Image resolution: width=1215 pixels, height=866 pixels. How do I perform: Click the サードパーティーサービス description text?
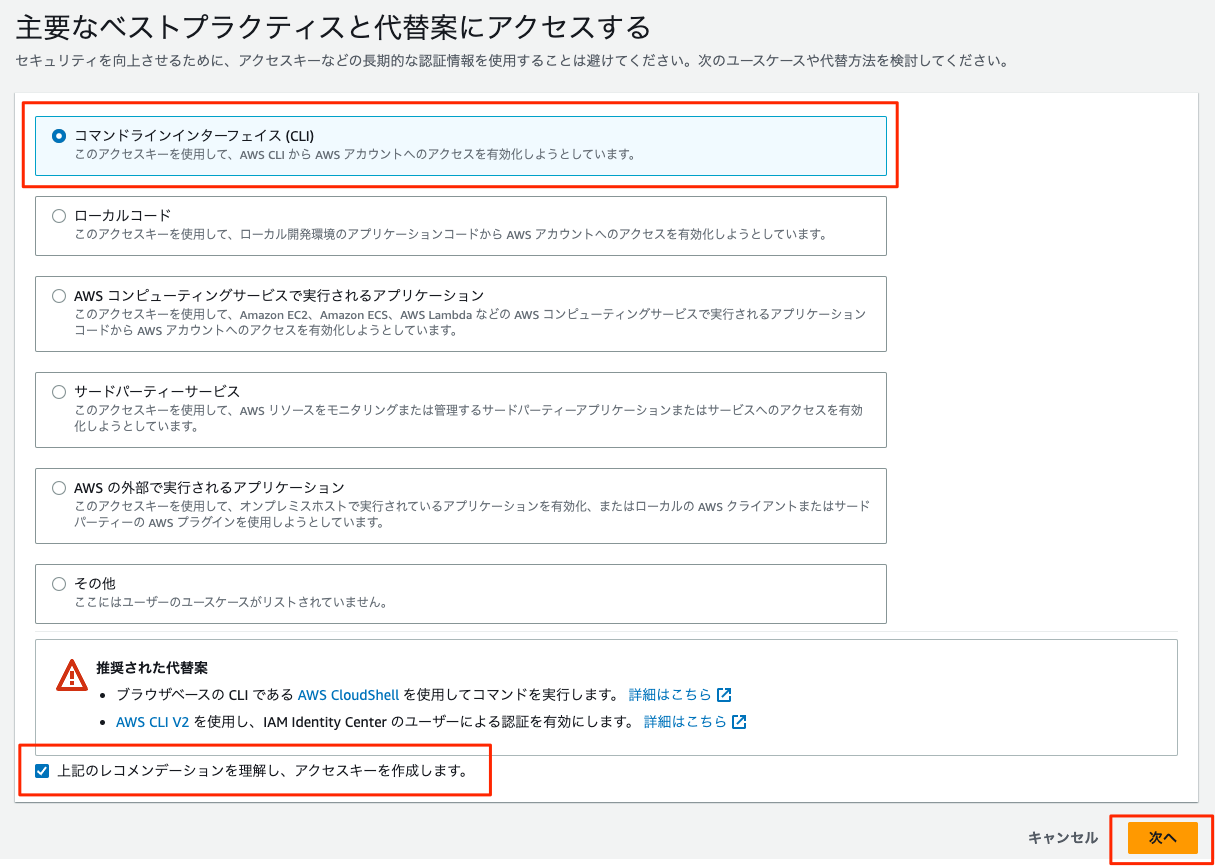click(469, 418)
